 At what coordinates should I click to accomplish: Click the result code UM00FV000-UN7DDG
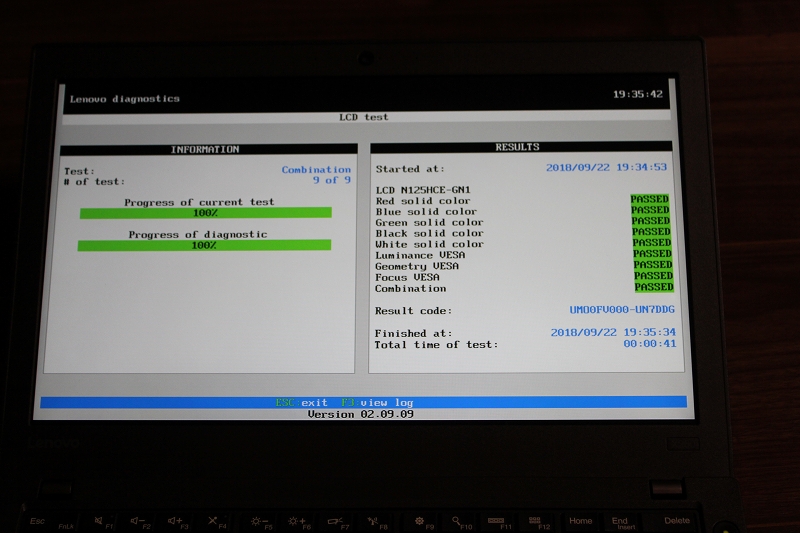point(622,309)
